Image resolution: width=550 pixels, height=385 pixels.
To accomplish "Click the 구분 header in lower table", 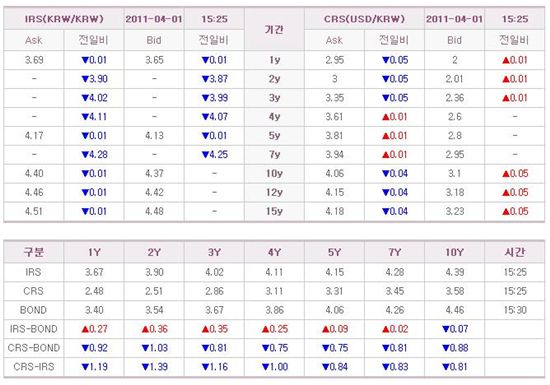I will coord(34,252).
